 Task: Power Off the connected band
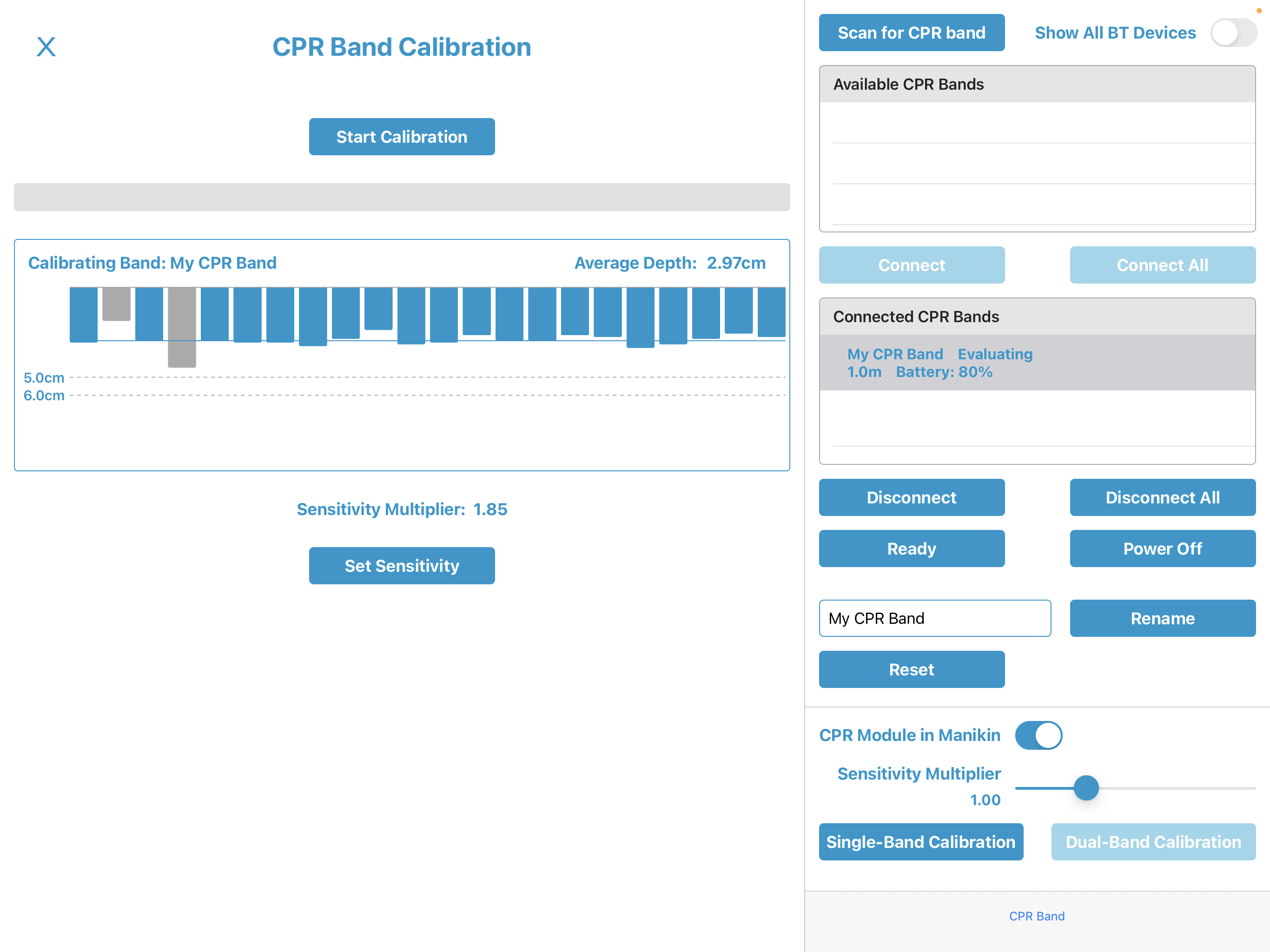tap(1162, 549)
